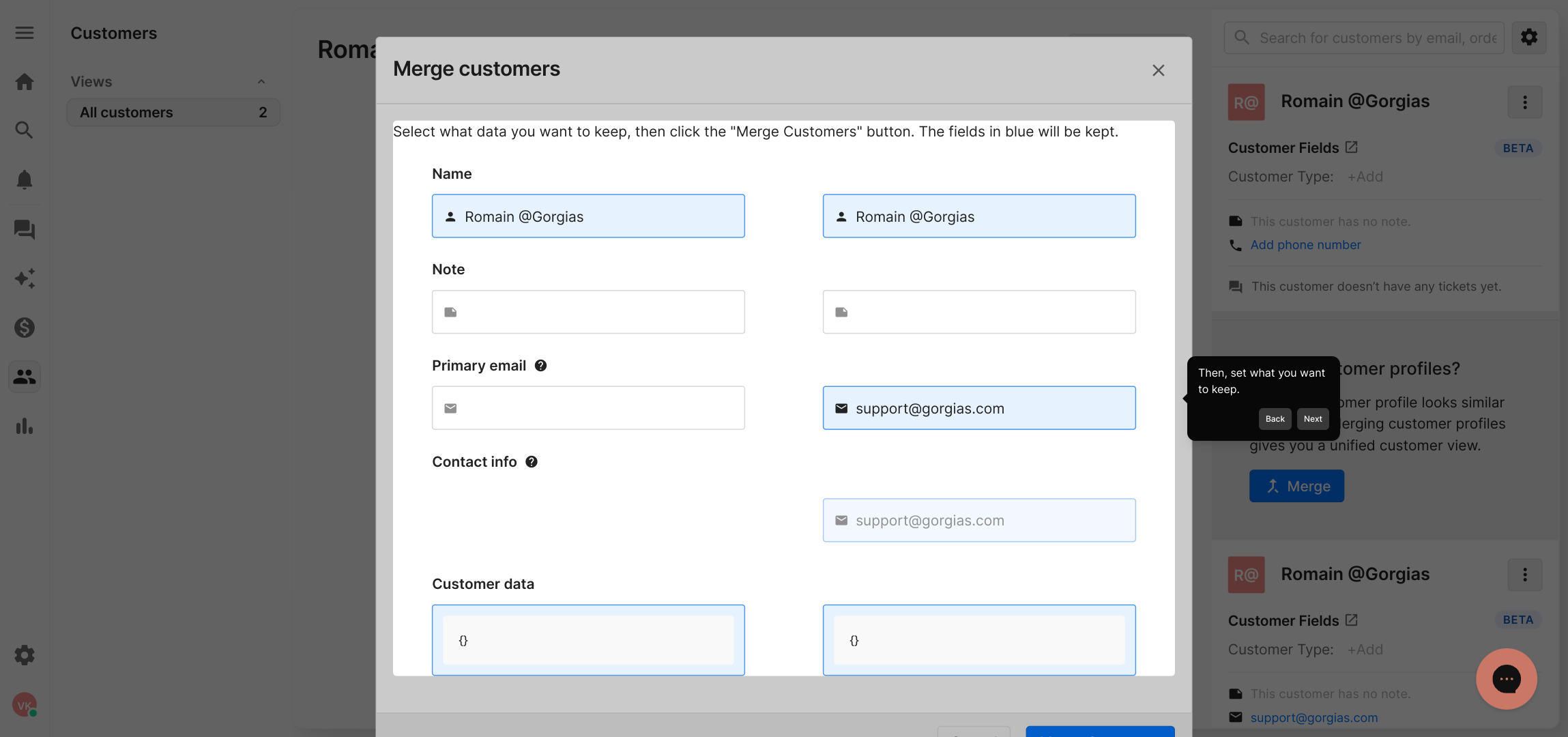Click the VK user avatar
The width and height of the screenshot is (1568, 737).
point(25,705)
